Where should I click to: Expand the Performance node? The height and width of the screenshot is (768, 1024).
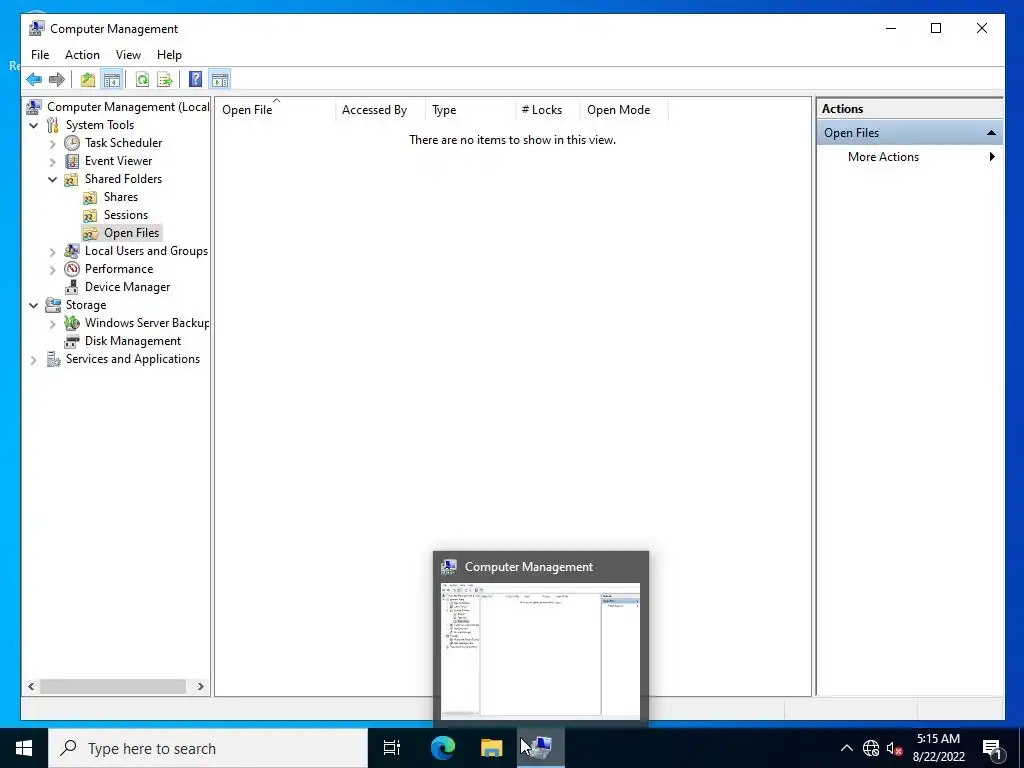pos(53,270)
